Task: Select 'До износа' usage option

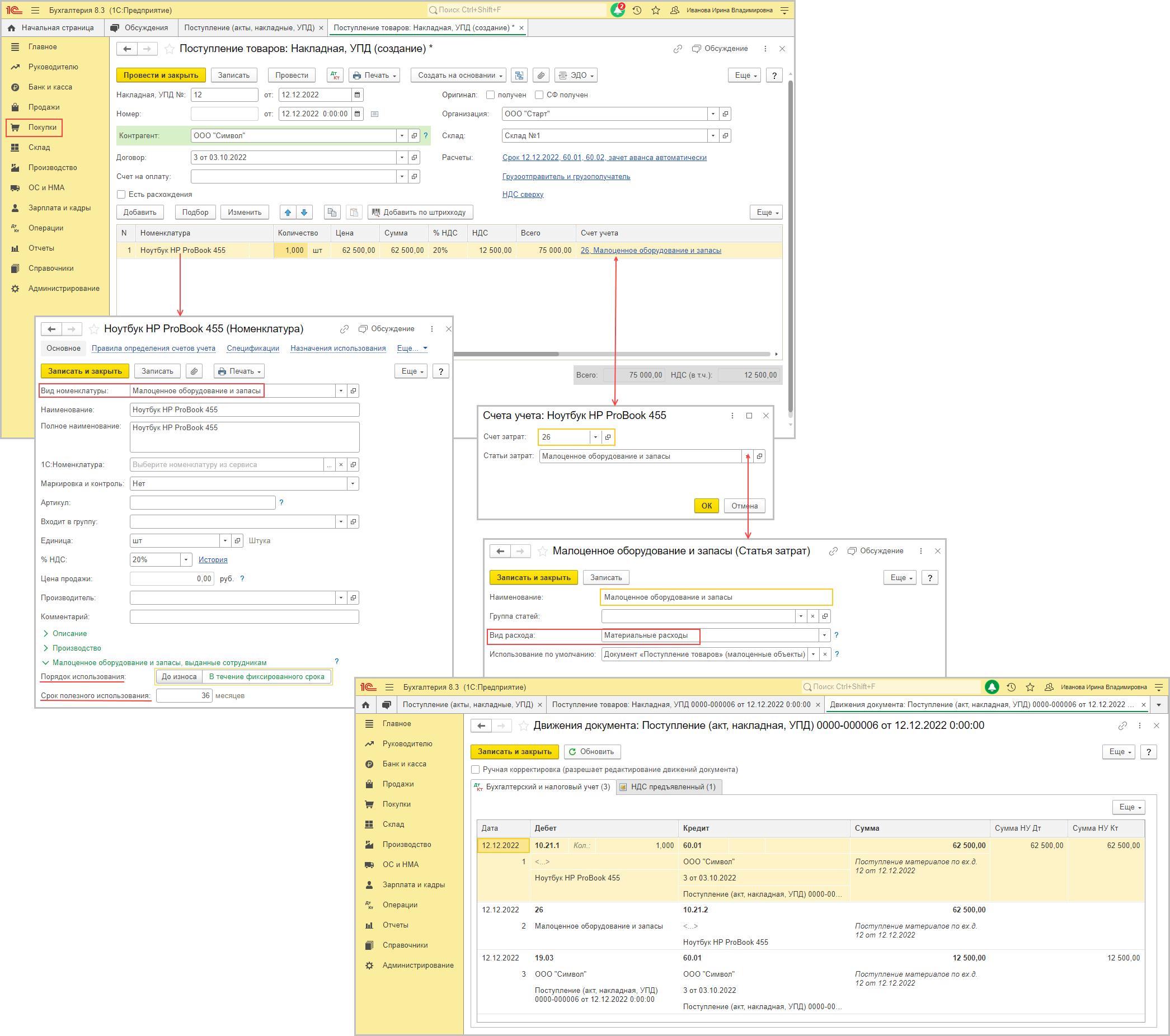Action: pos(178,676)
